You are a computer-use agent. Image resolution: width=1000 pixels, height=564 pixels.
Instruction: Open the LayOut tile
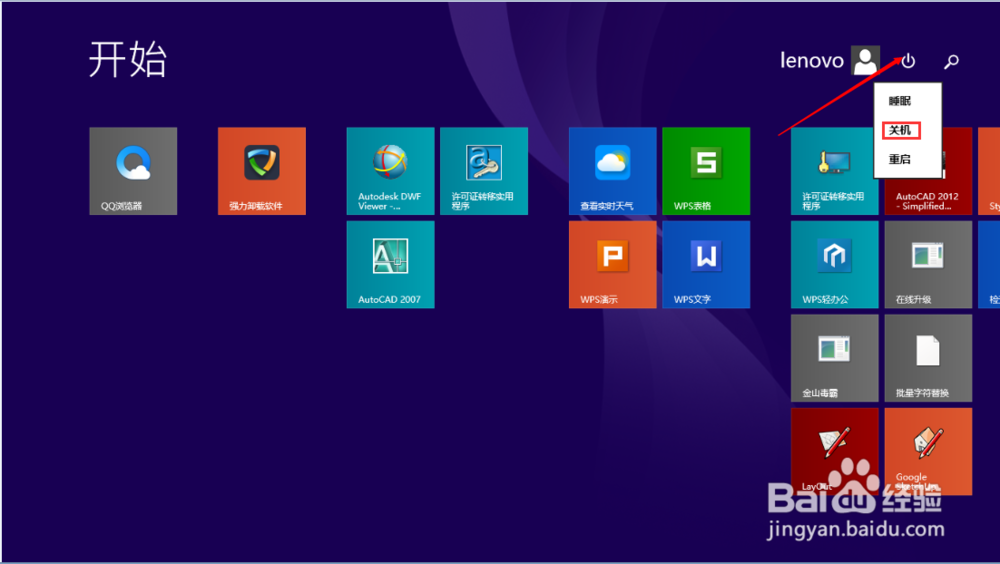[x=835, y=452]
